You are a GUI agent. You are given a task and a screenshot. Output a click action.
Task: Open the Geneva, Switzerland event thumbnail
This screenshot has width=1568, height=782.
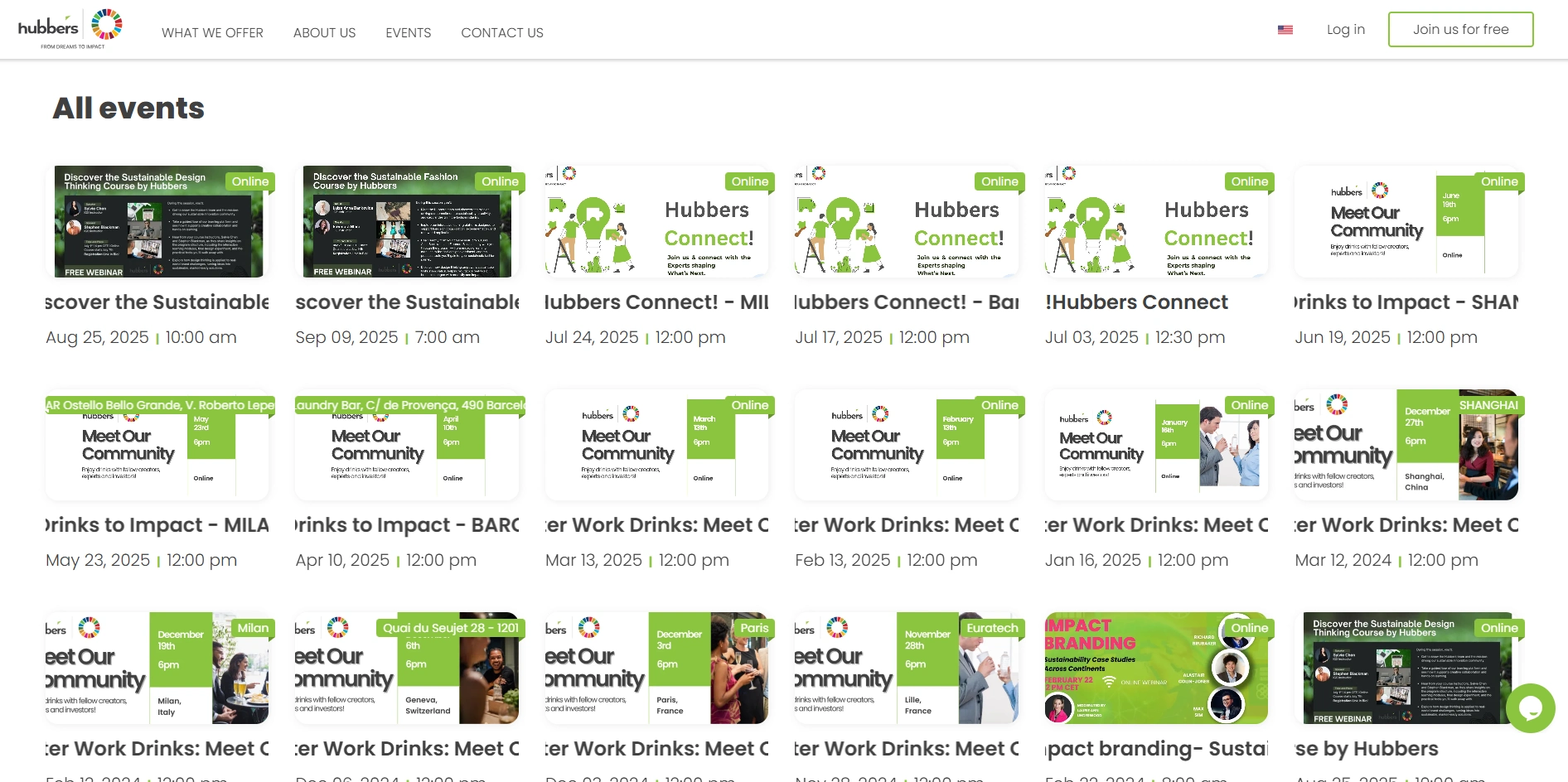[407, 669]
